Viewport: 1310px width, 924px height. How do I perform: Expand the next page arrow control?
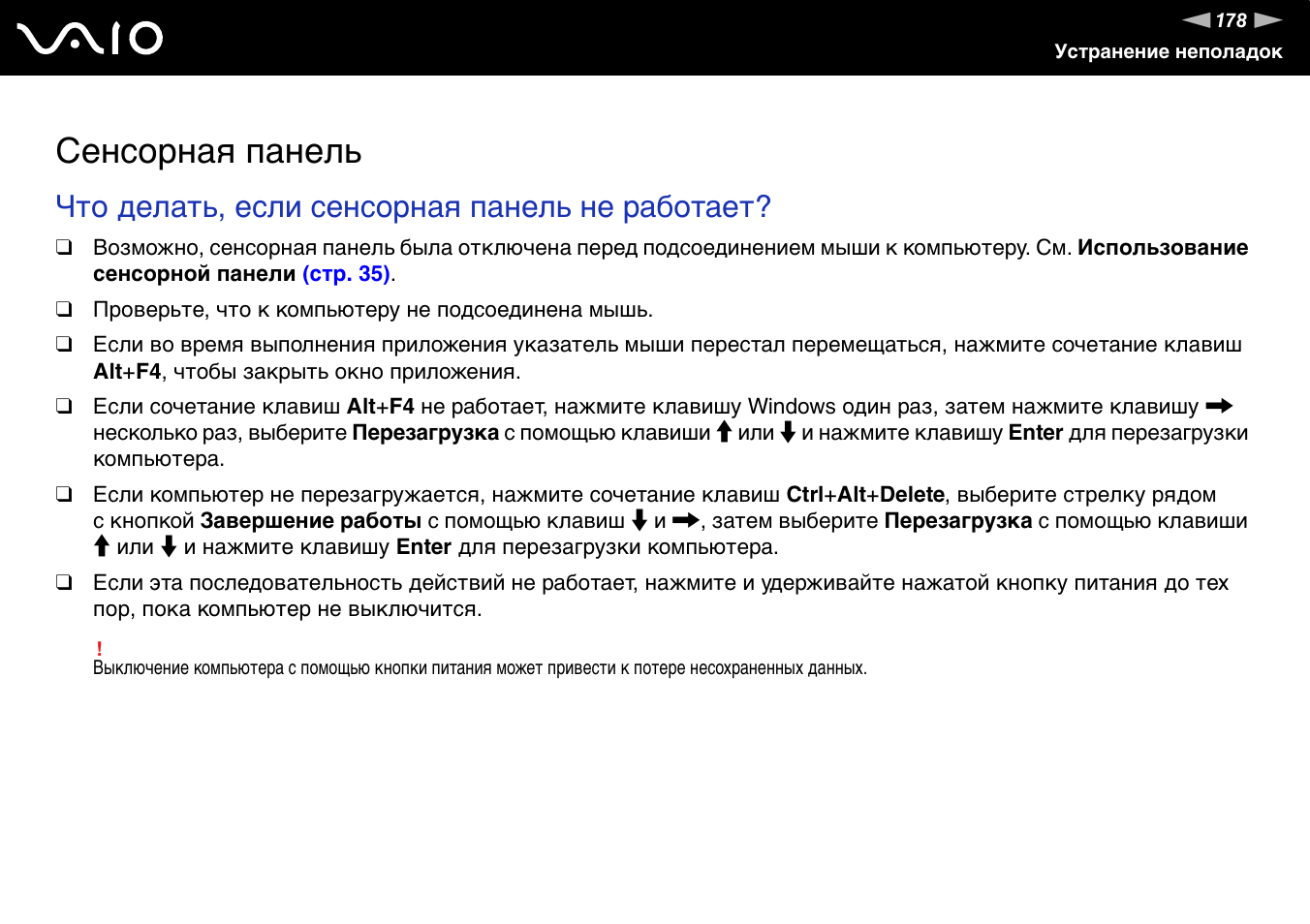1269,19
